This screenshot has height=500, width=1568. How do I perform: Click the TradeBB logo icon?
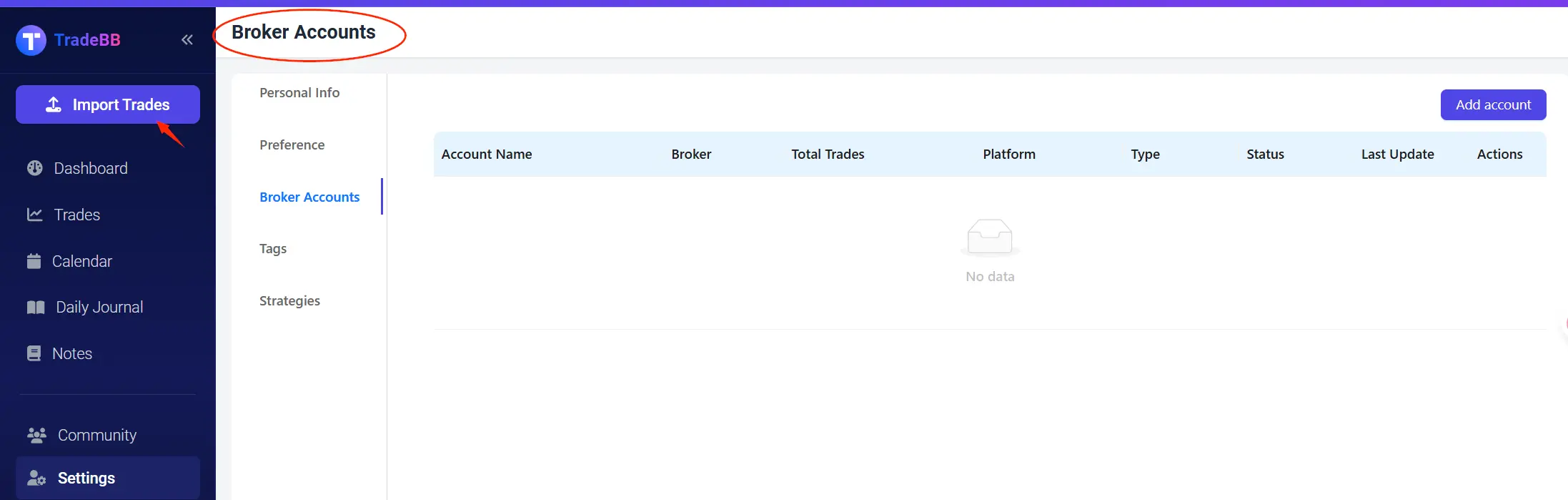[x=31, y=40]
